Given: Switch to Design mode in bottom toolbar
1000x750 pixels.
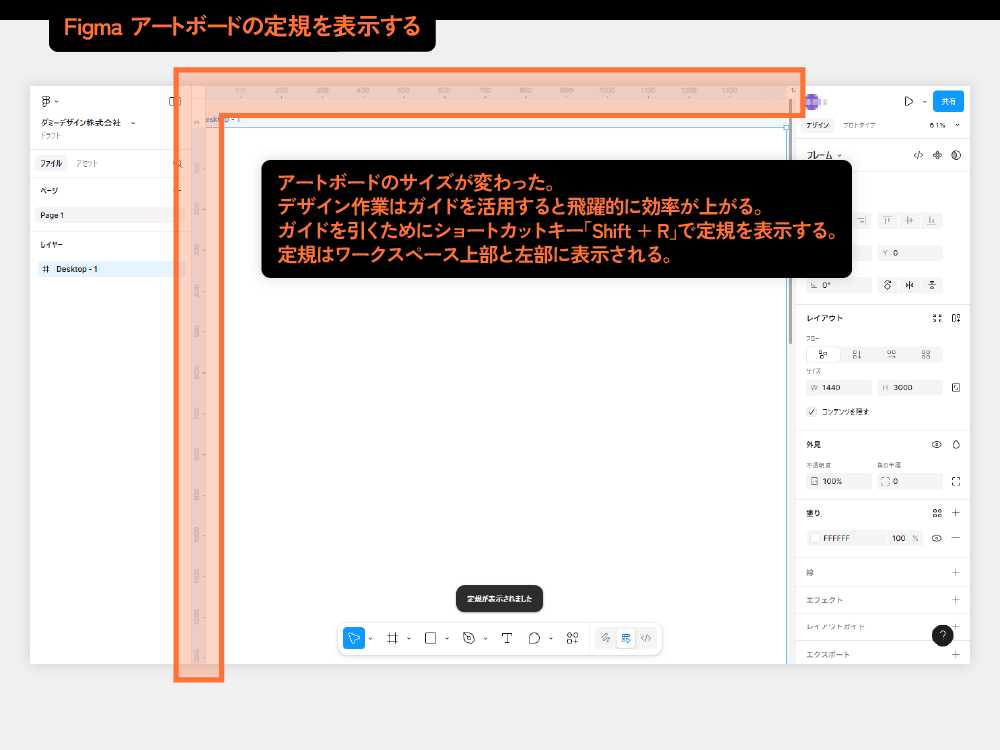Looking at the screenshot, I should tap(626, 638).
